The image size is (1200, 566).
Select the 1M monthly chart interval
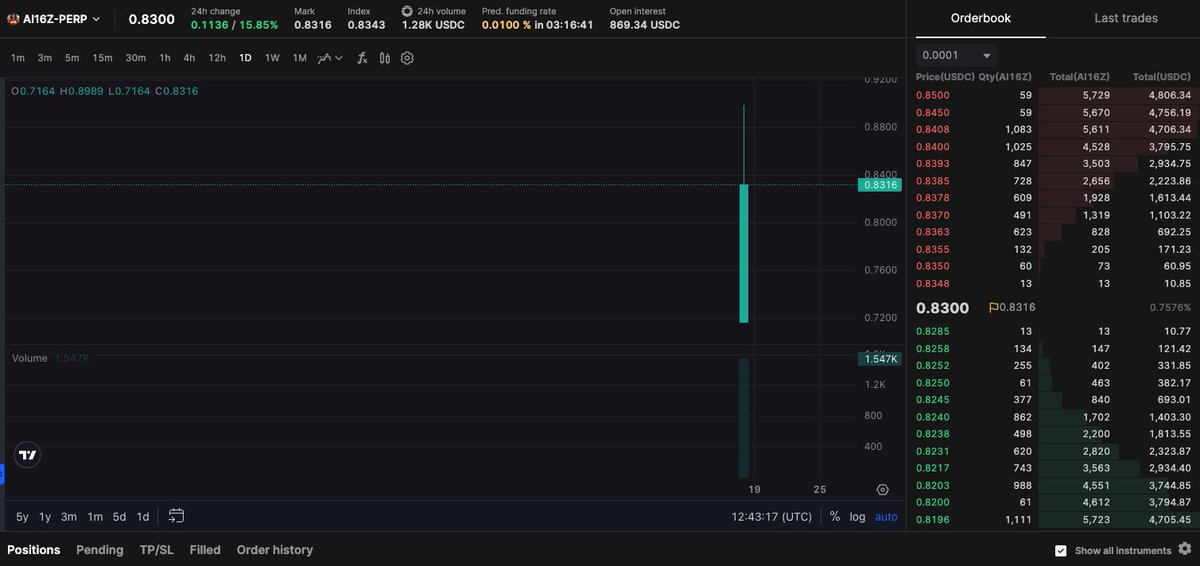pyautogui.click(x=299, y=58)
